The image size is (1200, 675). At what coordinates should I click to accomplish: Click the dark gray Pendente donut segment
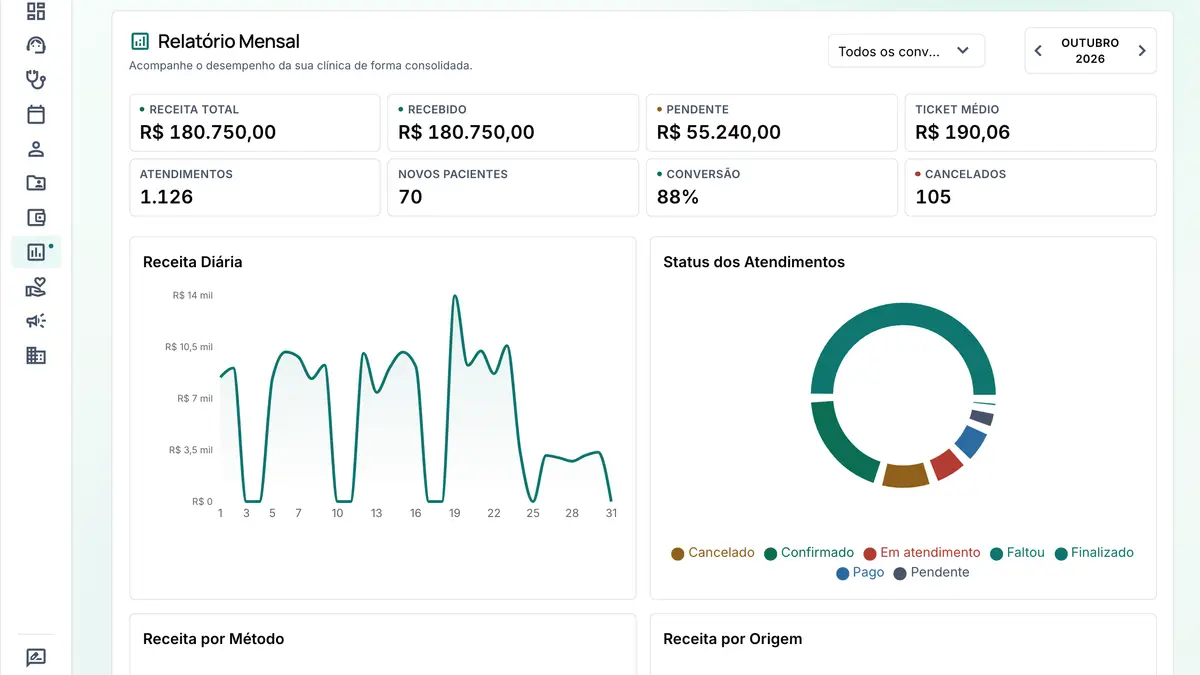tap(983, 417)
